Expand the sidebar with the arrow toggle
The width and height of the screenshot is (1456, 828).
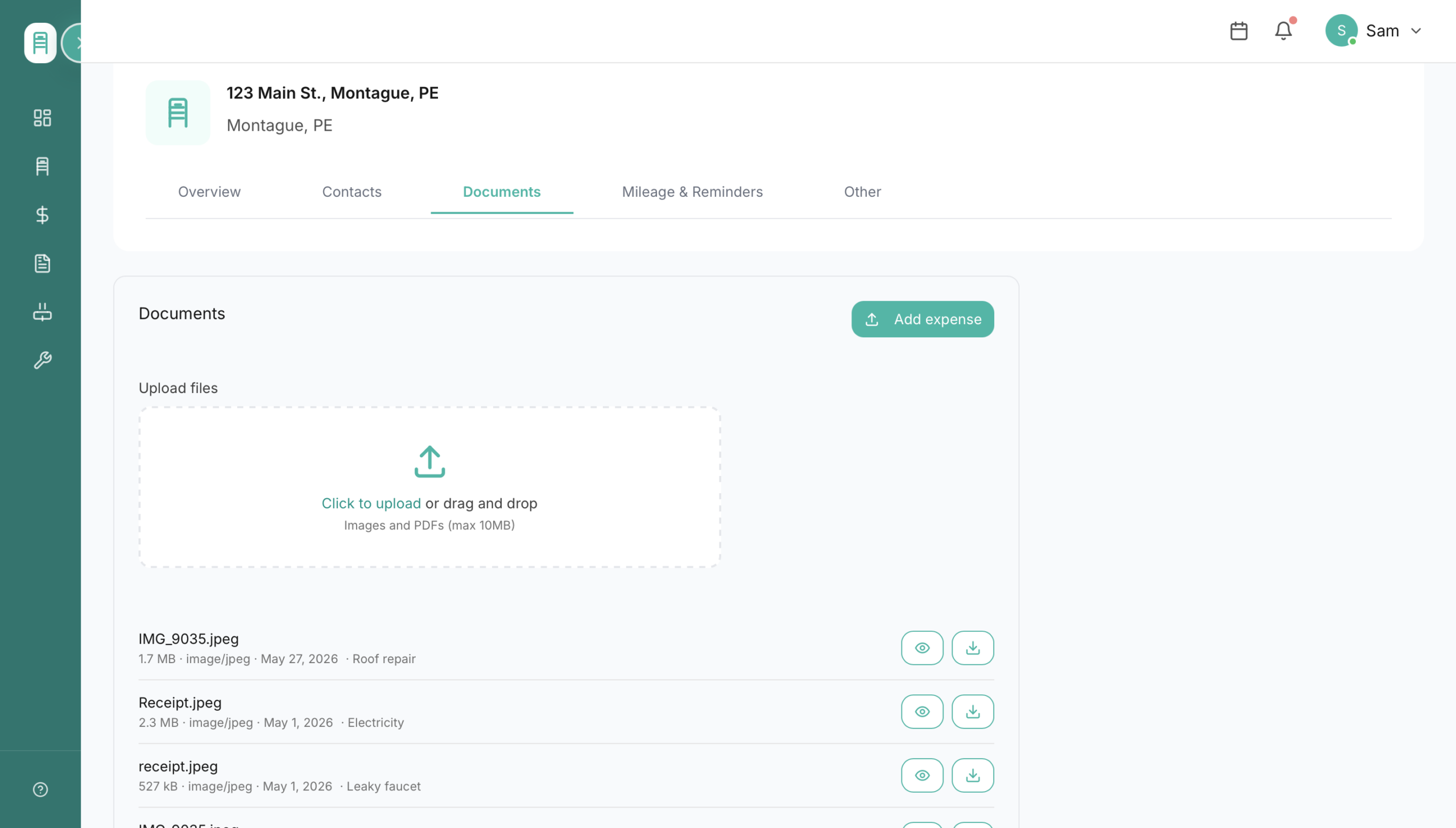[x=73, y=43]
